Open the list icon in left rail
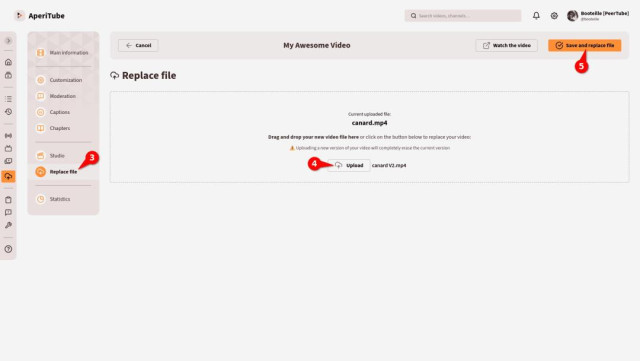The width and height of the screenshot is (640, 361). pos(8,99)
